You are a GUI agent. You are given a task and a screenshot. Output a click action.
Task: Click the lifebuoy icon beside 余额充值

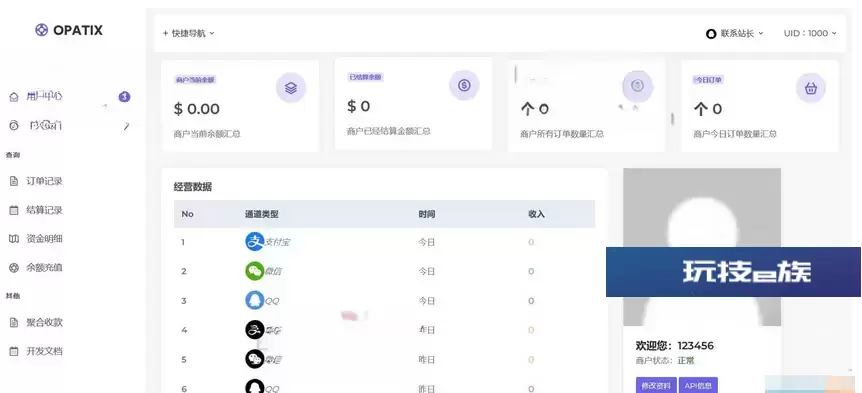(x=14, y=268)
